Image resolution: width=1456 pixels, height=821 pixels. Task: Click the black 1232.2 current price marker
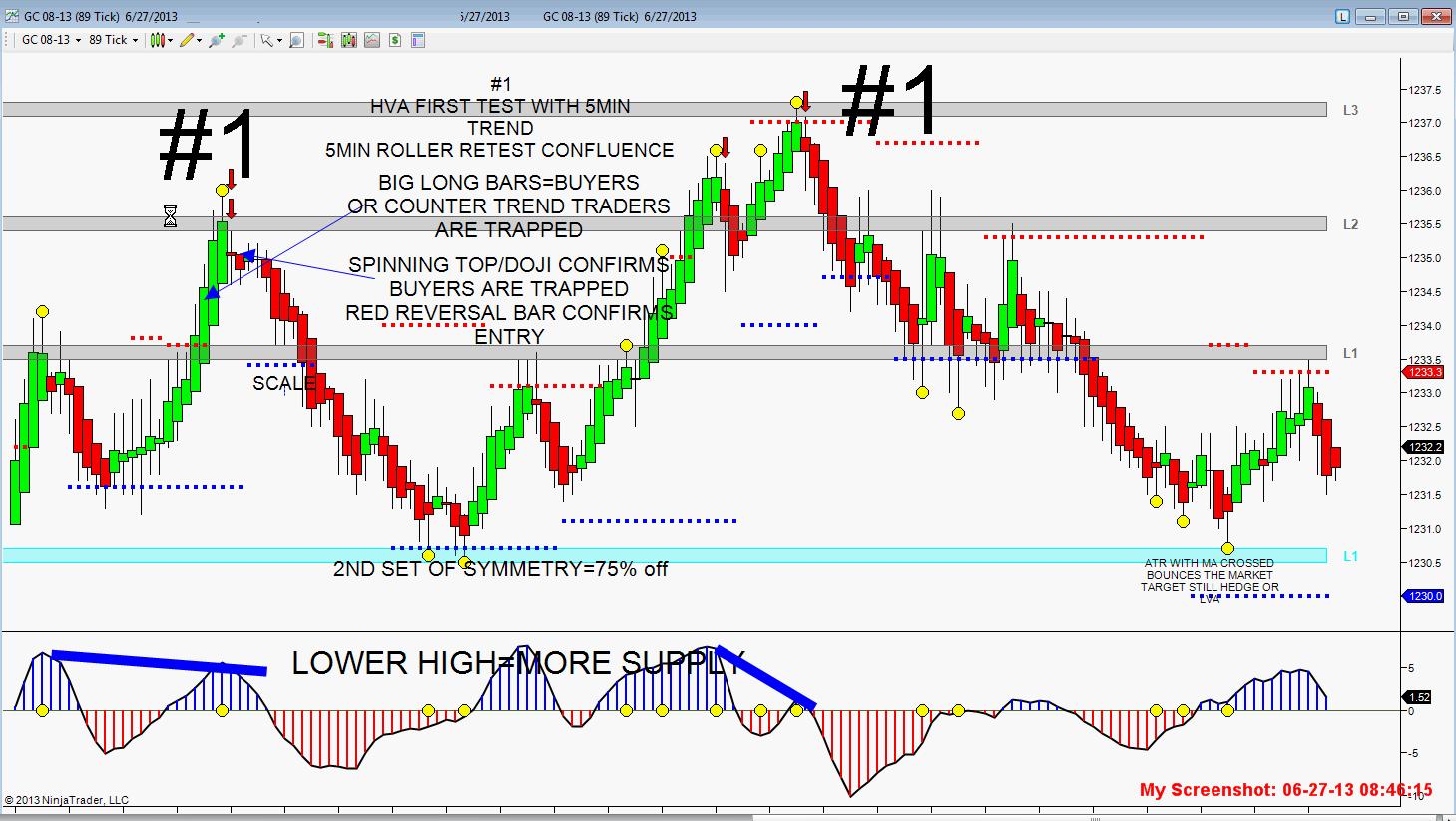(x=1424, y=447)
